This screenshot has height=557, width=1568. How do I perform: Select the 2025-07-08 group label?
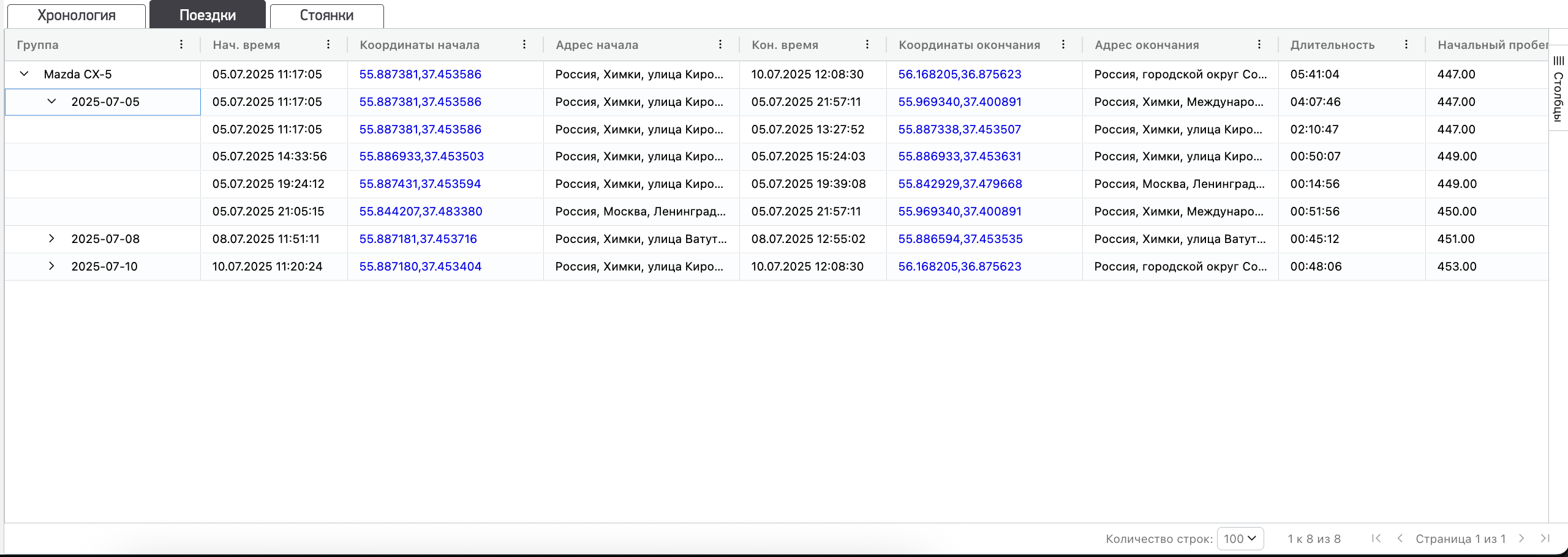coord(105,239)
